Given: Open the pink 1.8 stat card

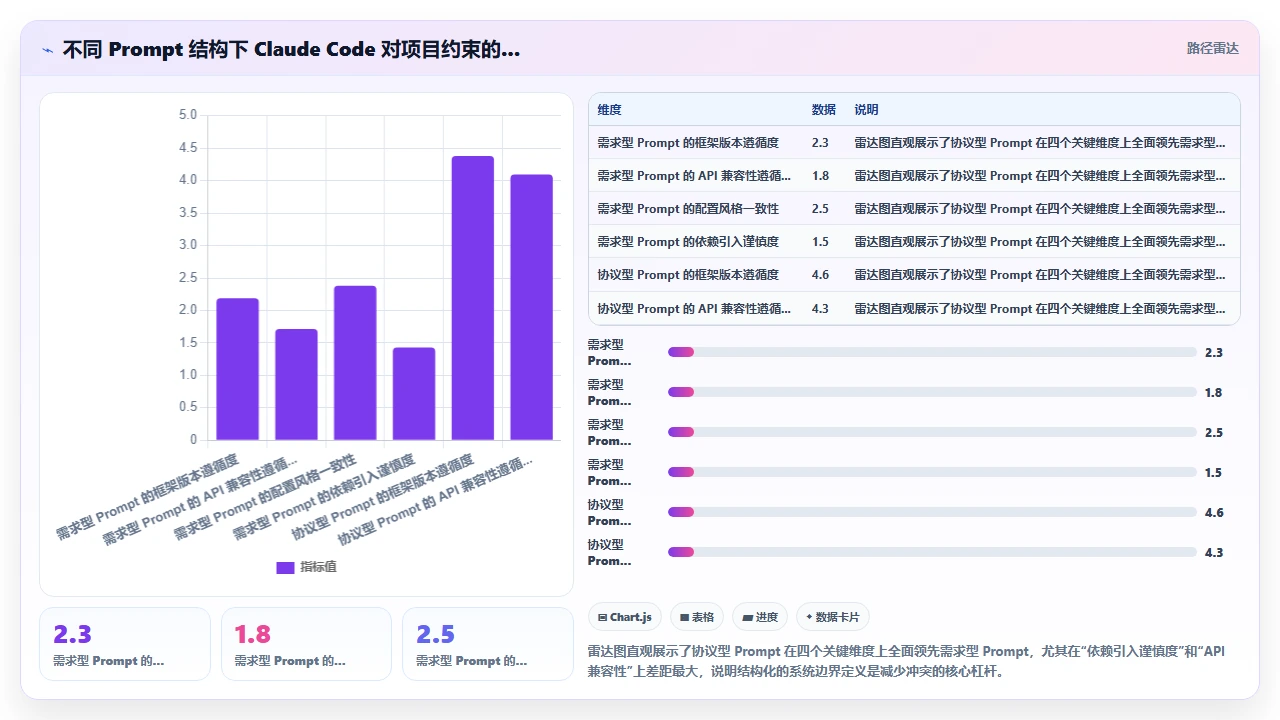Looking at the screenshot, I should coord(306,644).
